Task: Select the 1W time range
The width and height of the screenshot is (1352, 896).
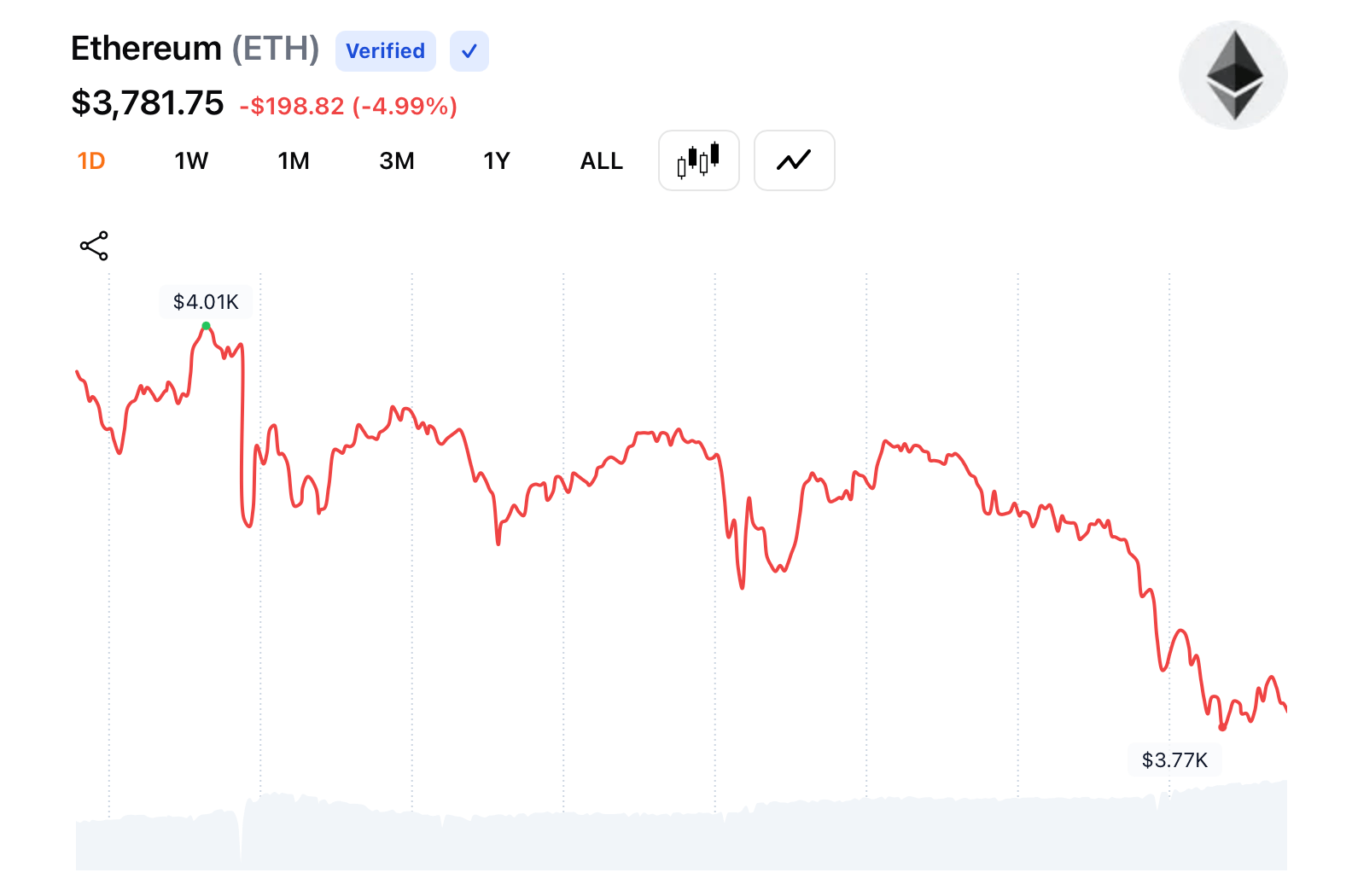Action: 191,161
